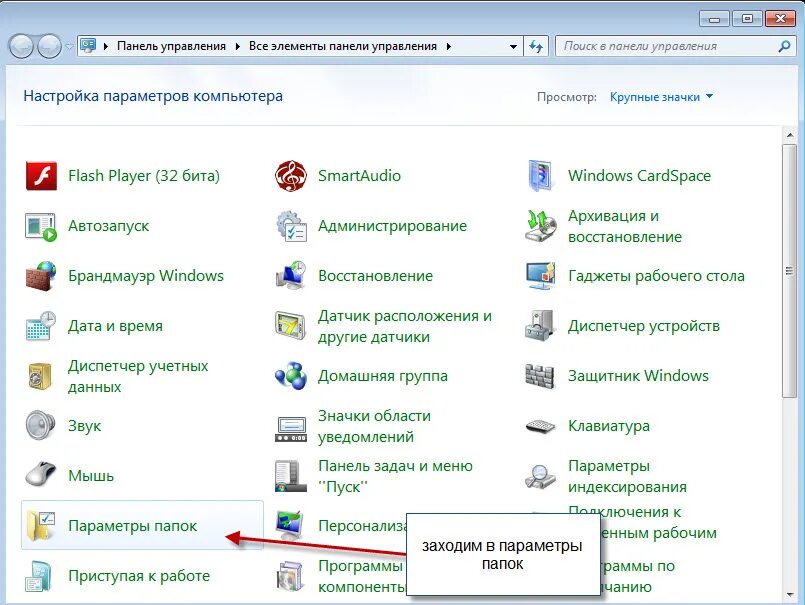Open the Диспетчер учетных данных safe icon

(x=41, y=376)
